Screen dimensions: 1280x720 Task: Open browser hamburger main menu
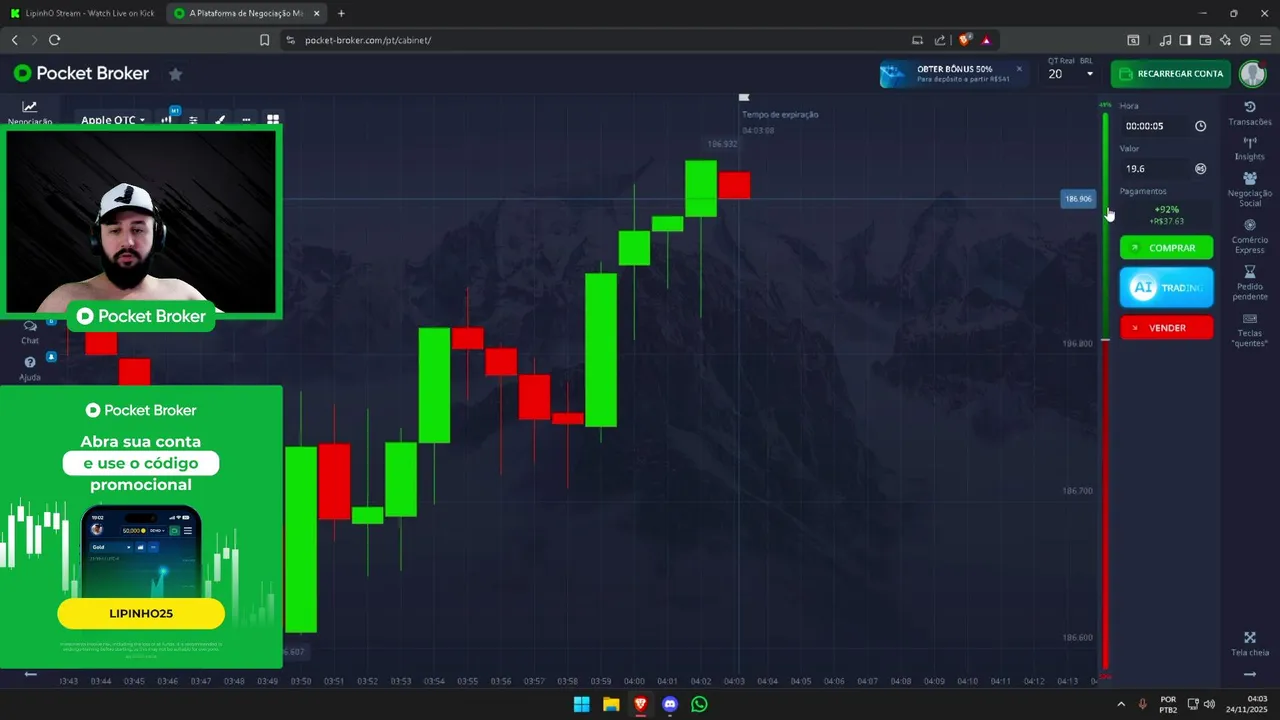coord(1265,40)
